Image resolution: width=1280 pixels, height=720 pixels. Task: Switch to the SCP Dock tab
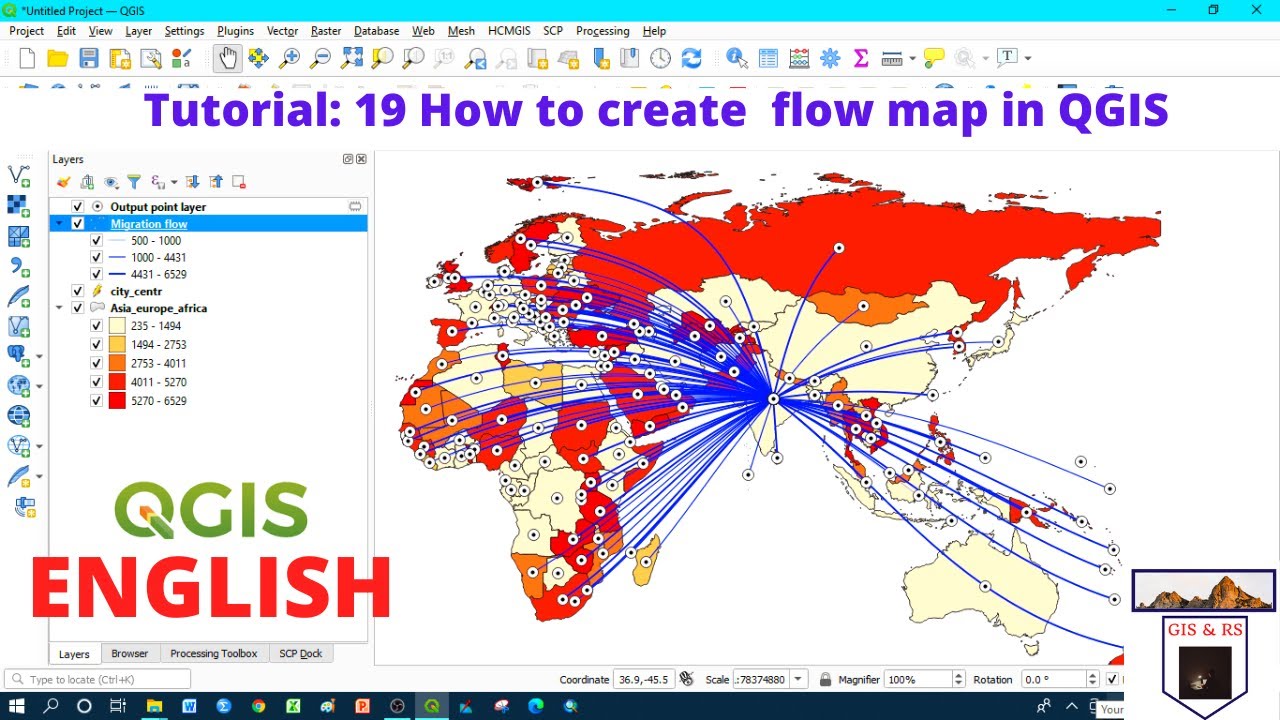pos(300,654)
